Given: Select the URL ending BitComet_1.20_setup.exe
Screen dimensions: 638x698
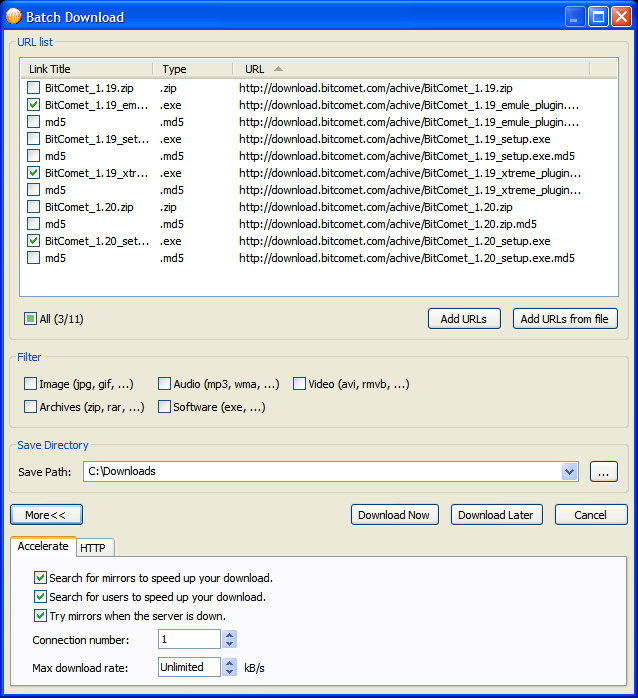Looking at the screenshot, I should (394, 241).
